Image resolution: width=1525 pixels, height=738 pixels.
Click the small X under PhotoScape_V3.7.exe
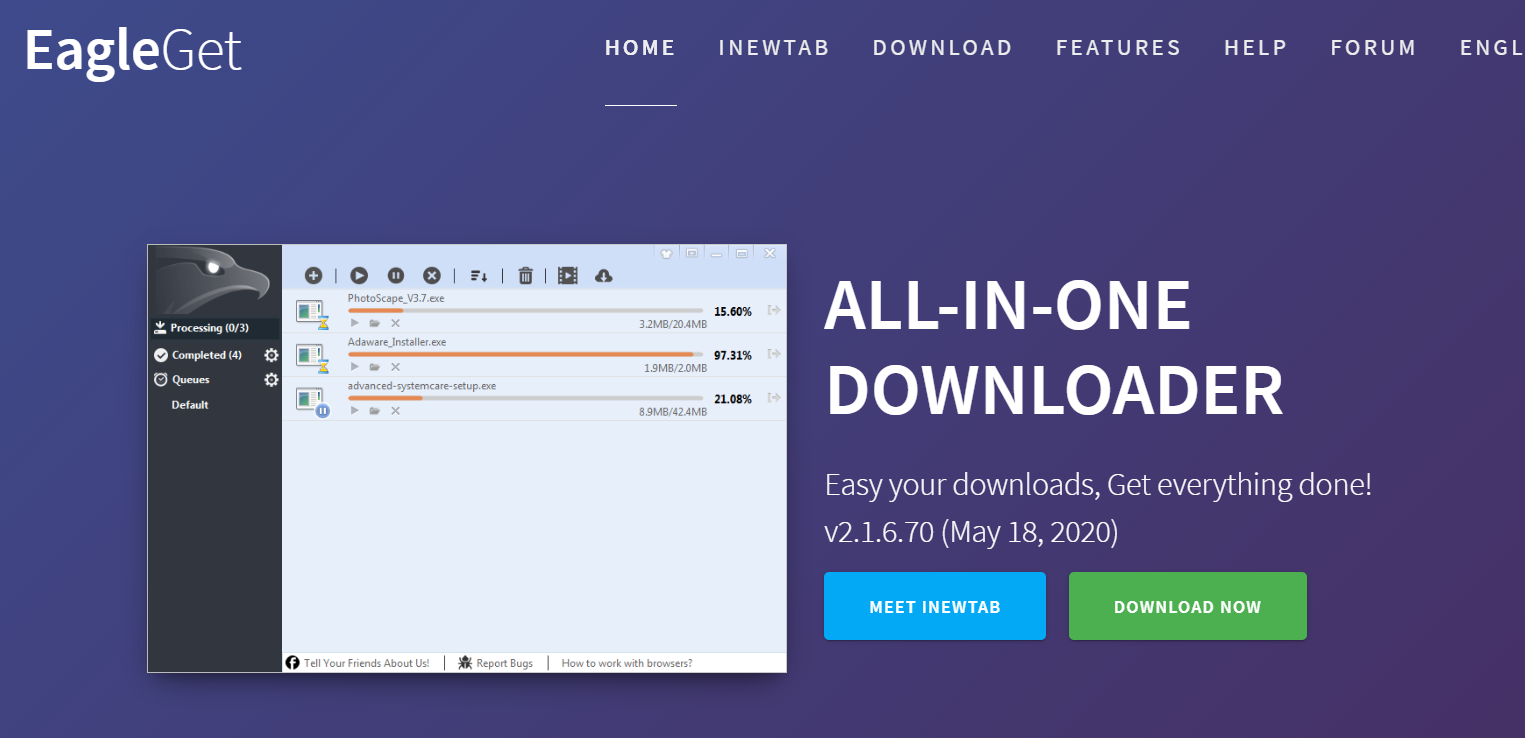(x=395, y=323)
